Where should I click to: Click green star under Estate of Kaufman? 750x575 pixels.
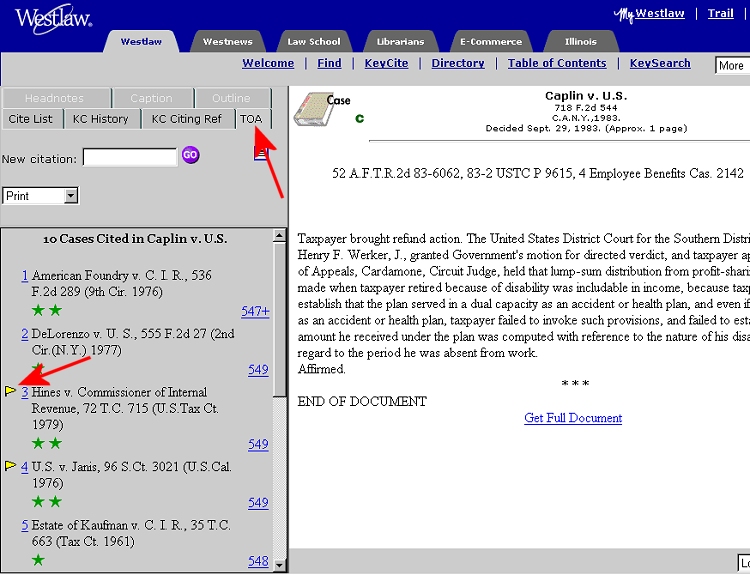[x=38, y=560]
